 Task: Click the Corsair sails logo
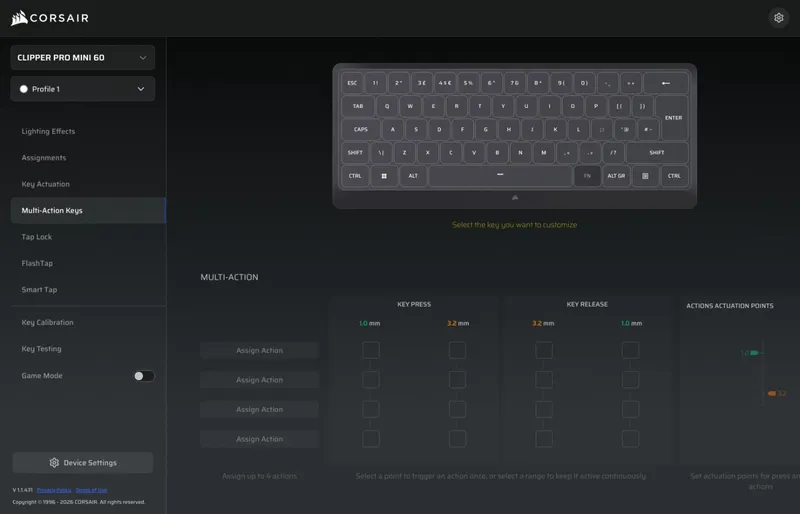click(x=19, y=18)
